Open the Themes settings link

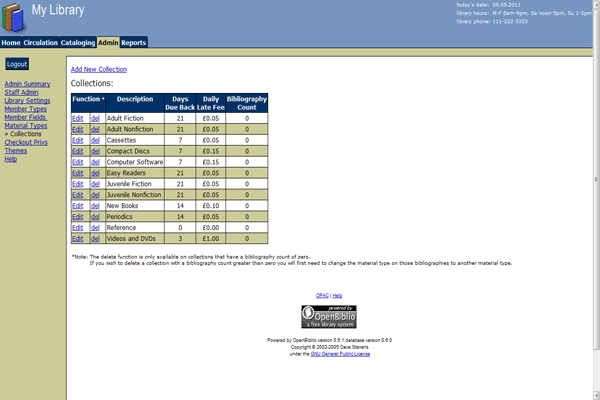point(16,151)
